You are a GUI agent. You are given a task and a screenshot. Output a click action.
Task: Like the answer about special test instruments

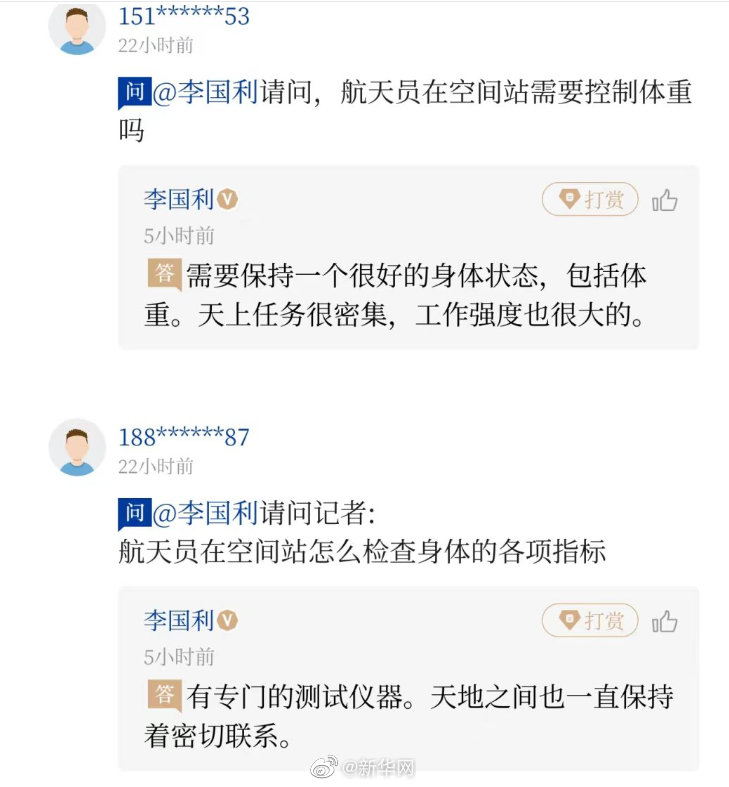point(665,621)
